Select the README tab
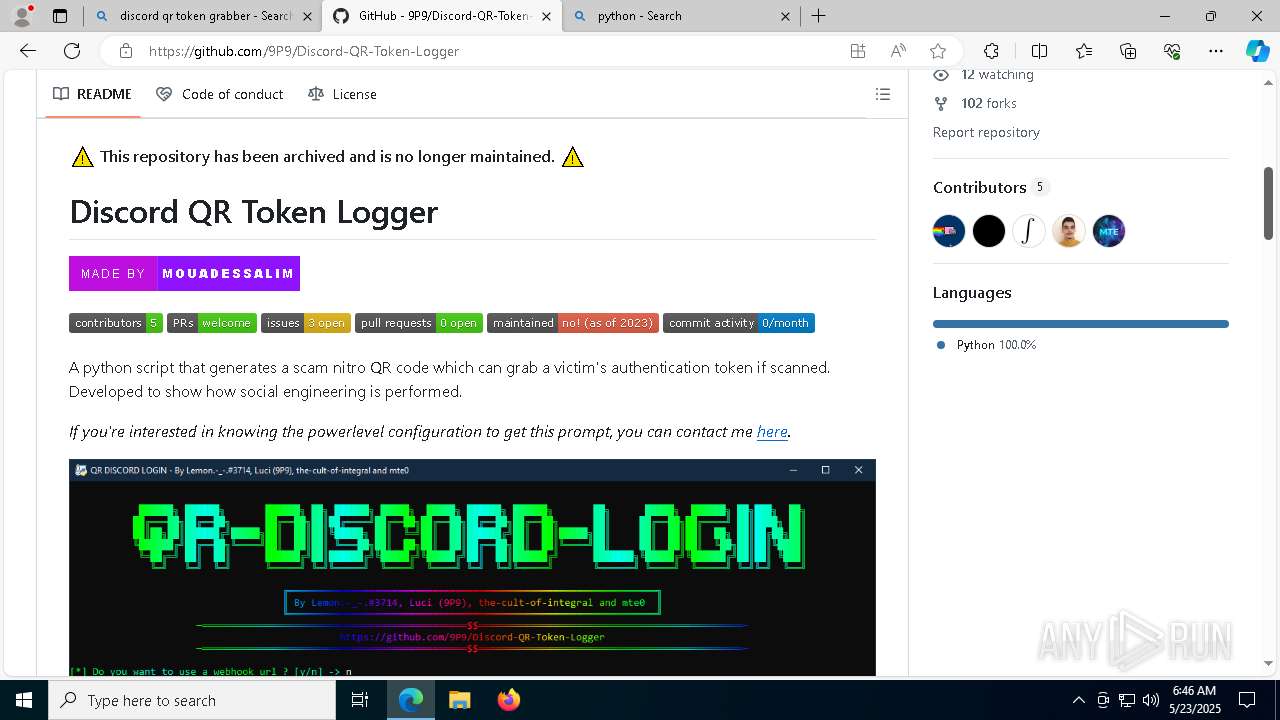1280x720 pixels. pyautogui.click(x=92, y=94)
